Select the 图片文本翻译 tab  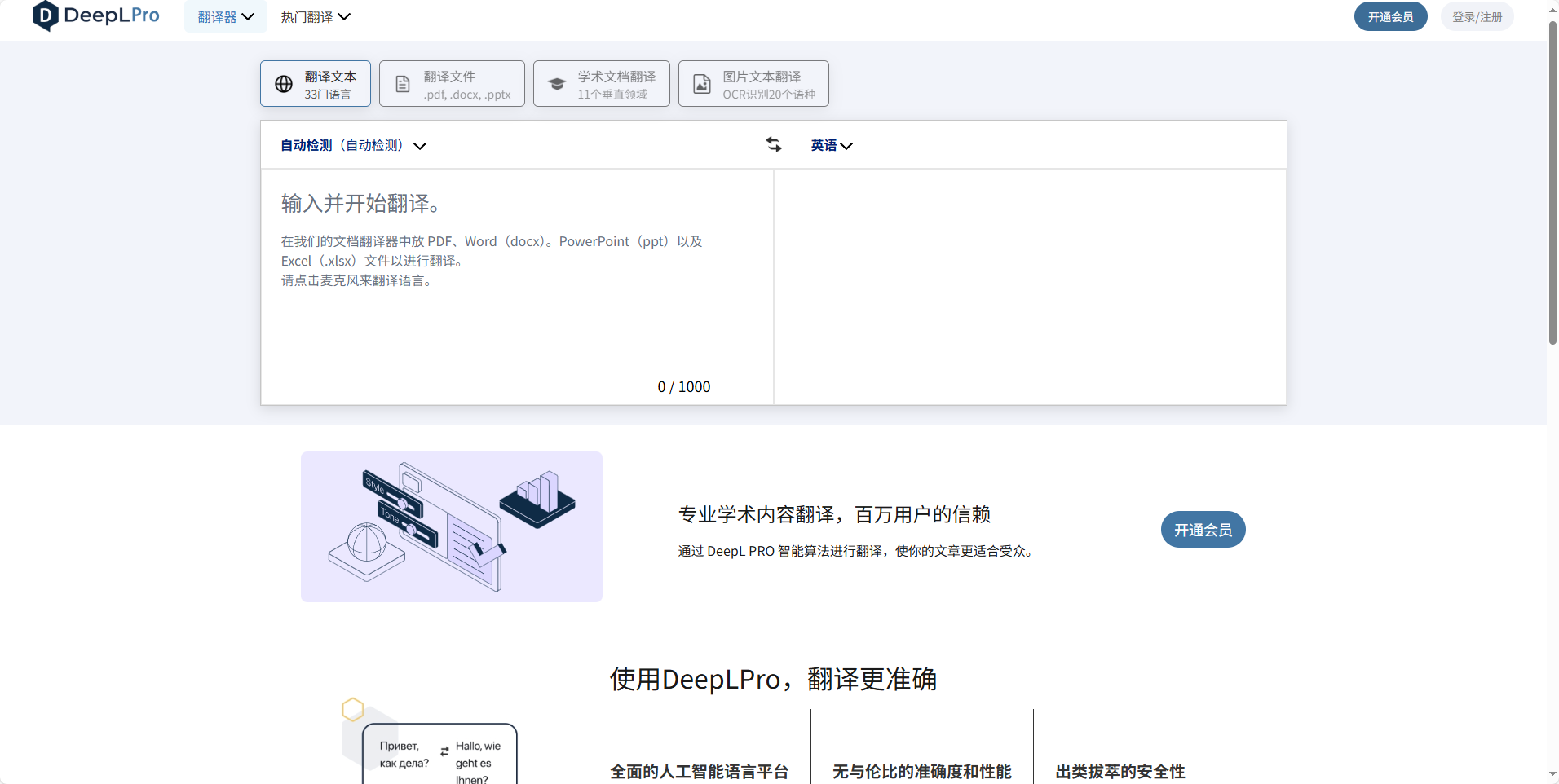[x=753, y=83]
